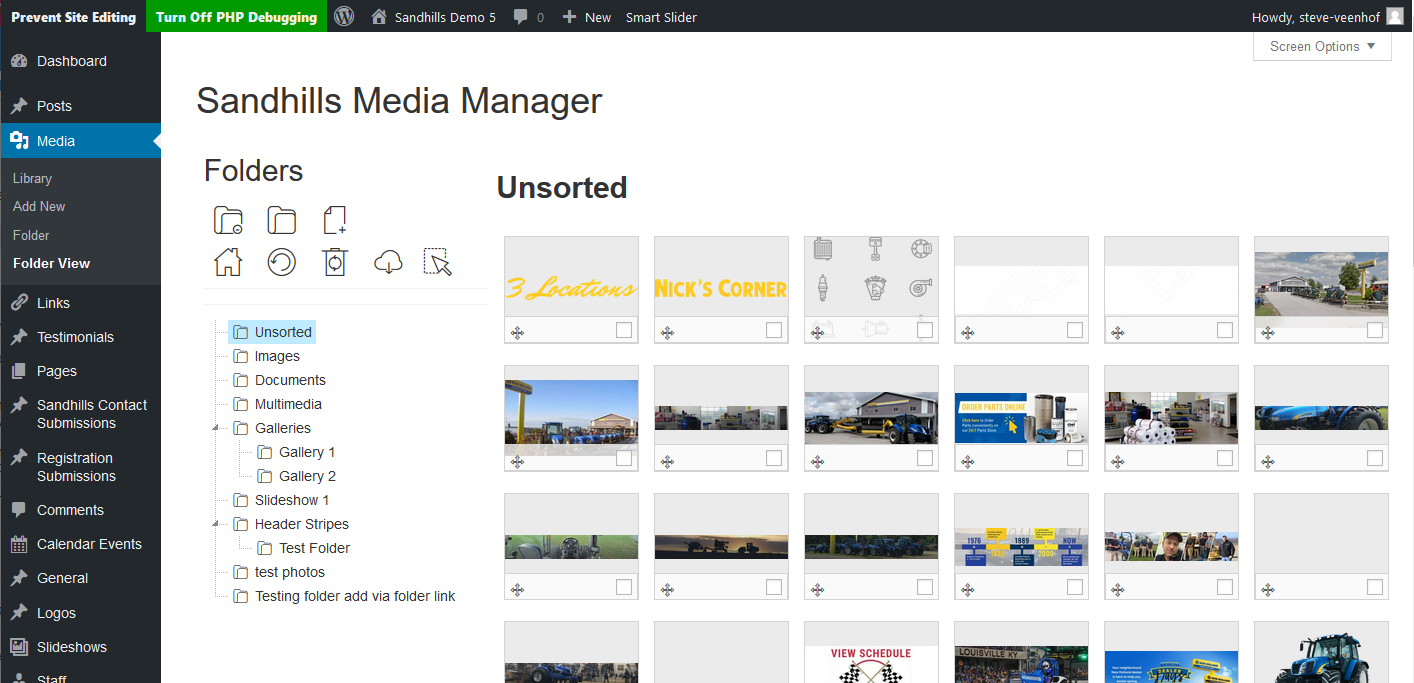Tick the checkbox on the engine parts icons thumbnail

click(925, 330)
